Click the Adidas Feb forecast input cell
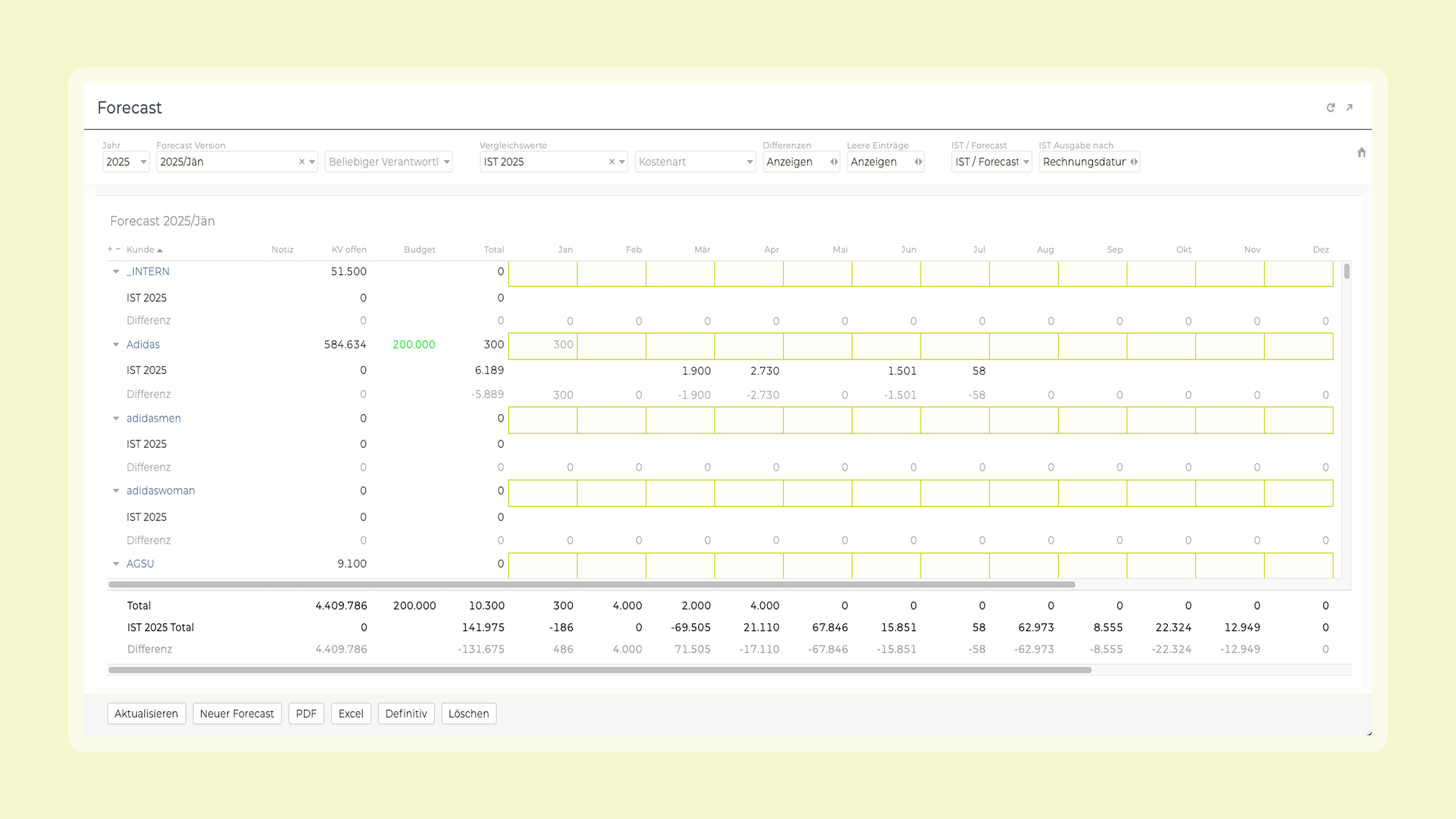The width and height of the screenshot is (1456, 819). [611, 345]
